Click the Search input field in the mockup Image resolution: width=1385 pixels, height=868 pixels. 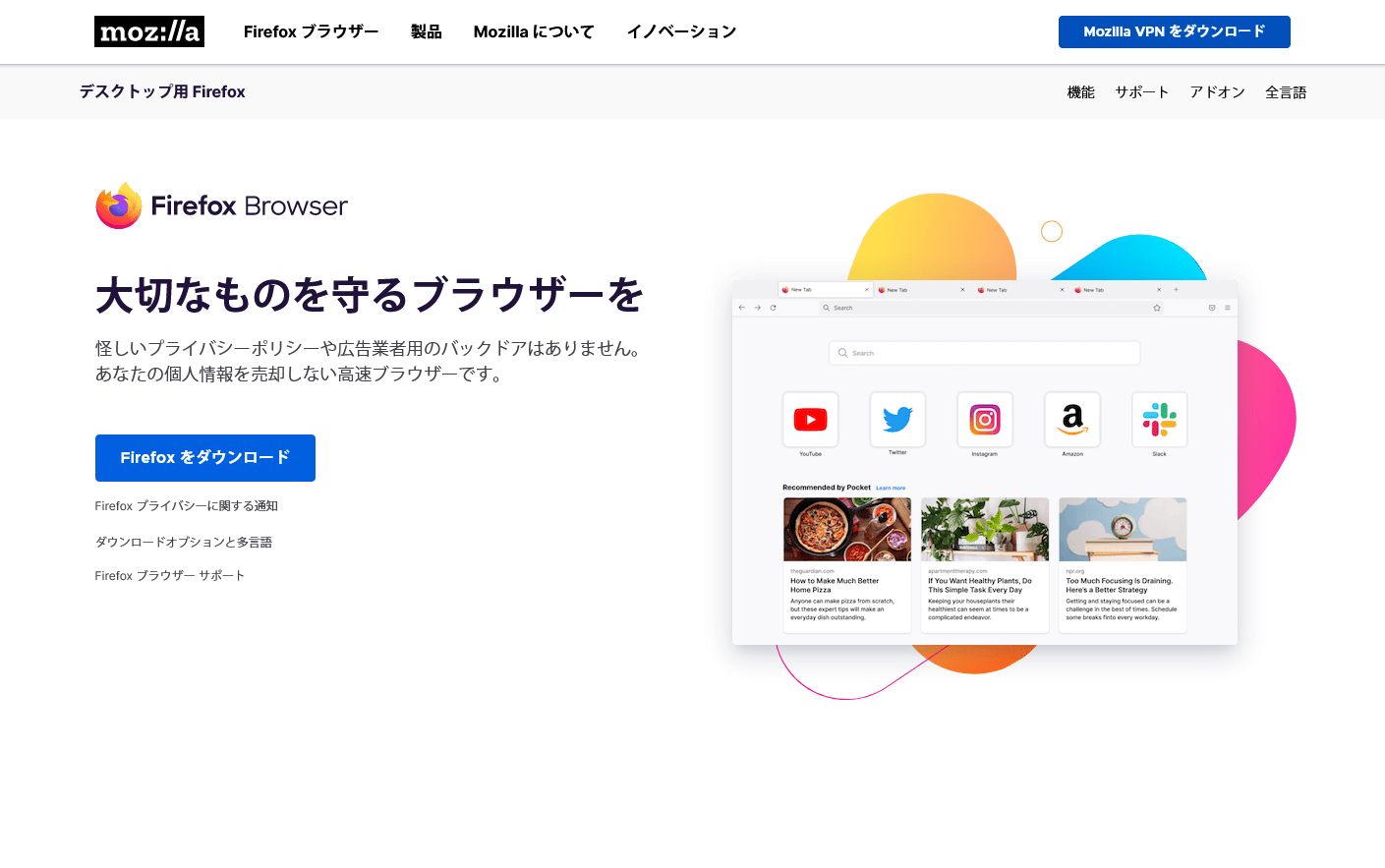click(983, 352)
